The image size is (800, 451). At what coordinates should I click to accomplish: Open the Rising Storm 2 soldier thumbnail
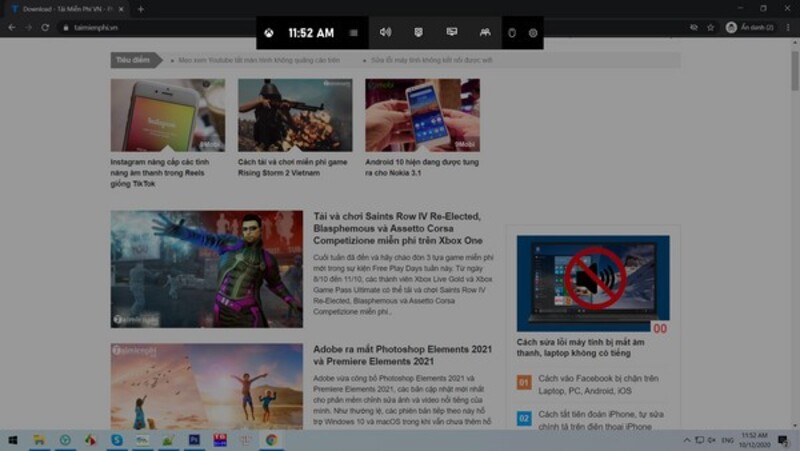click(295, 115)
